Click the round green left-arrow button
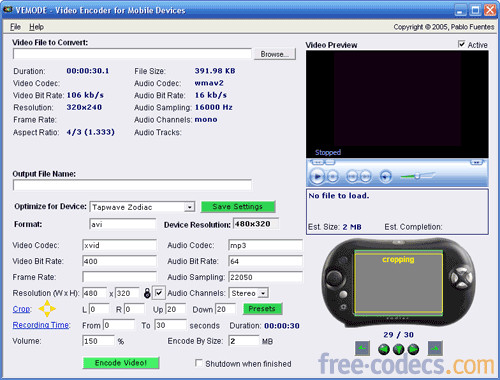500x380 pixels. 384,349
